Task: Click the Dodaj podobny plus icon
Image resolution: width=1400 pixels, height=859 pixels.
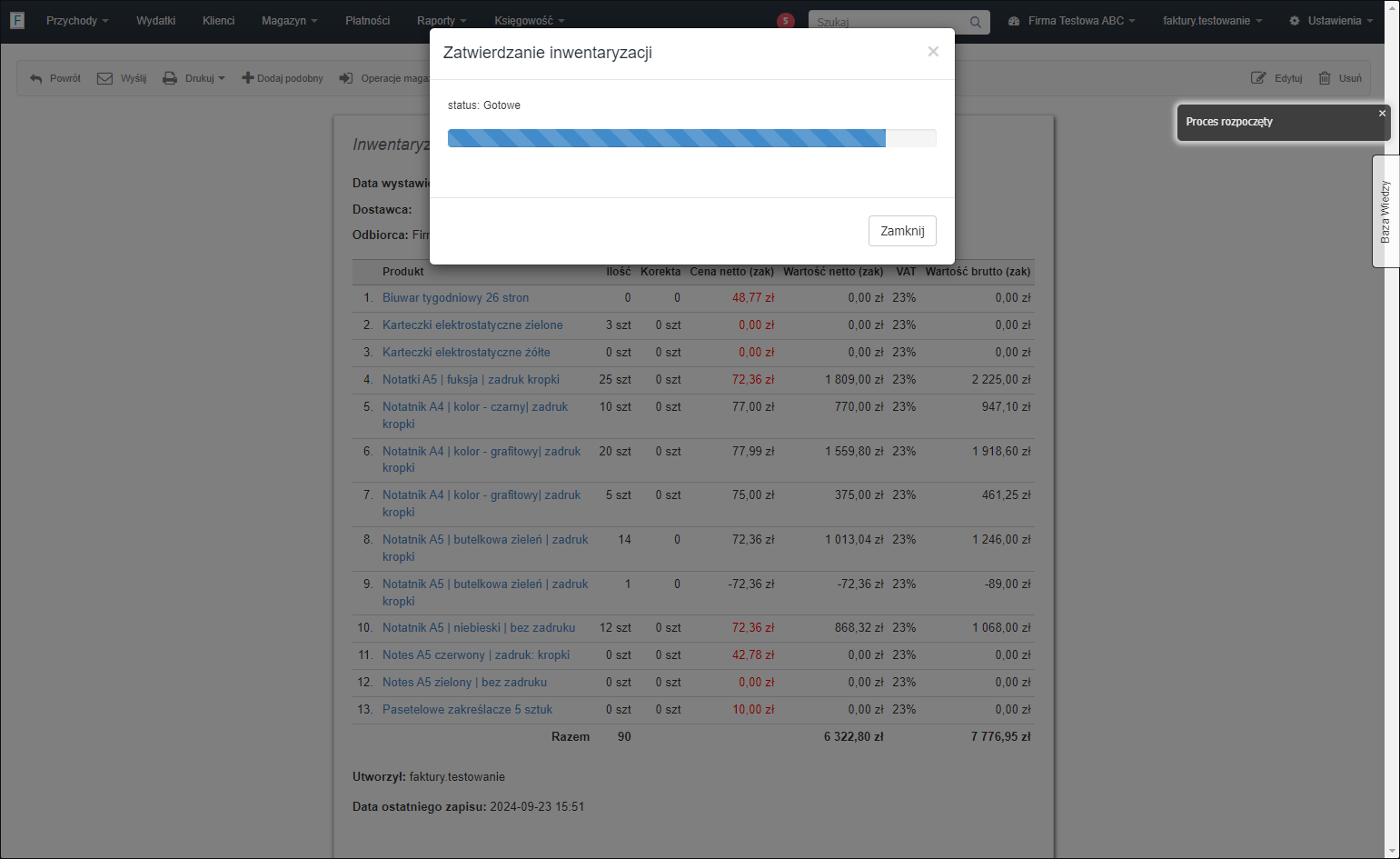Action: point(247,78)
